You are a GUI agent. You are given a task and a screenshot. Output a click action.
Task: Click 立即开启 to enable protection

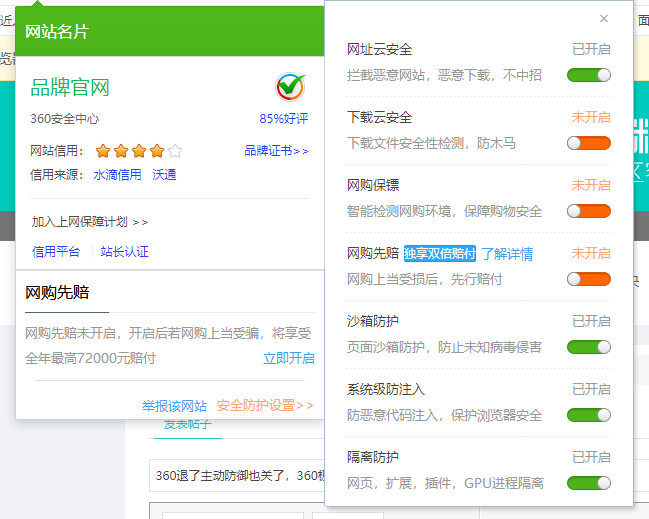click(x=289, y=358)
